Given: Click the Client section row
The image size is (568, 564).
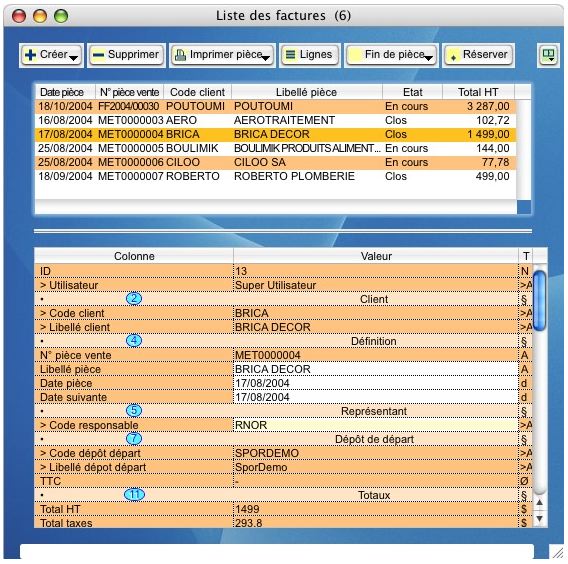Looking at the screenshot, I should coord(283,299).
